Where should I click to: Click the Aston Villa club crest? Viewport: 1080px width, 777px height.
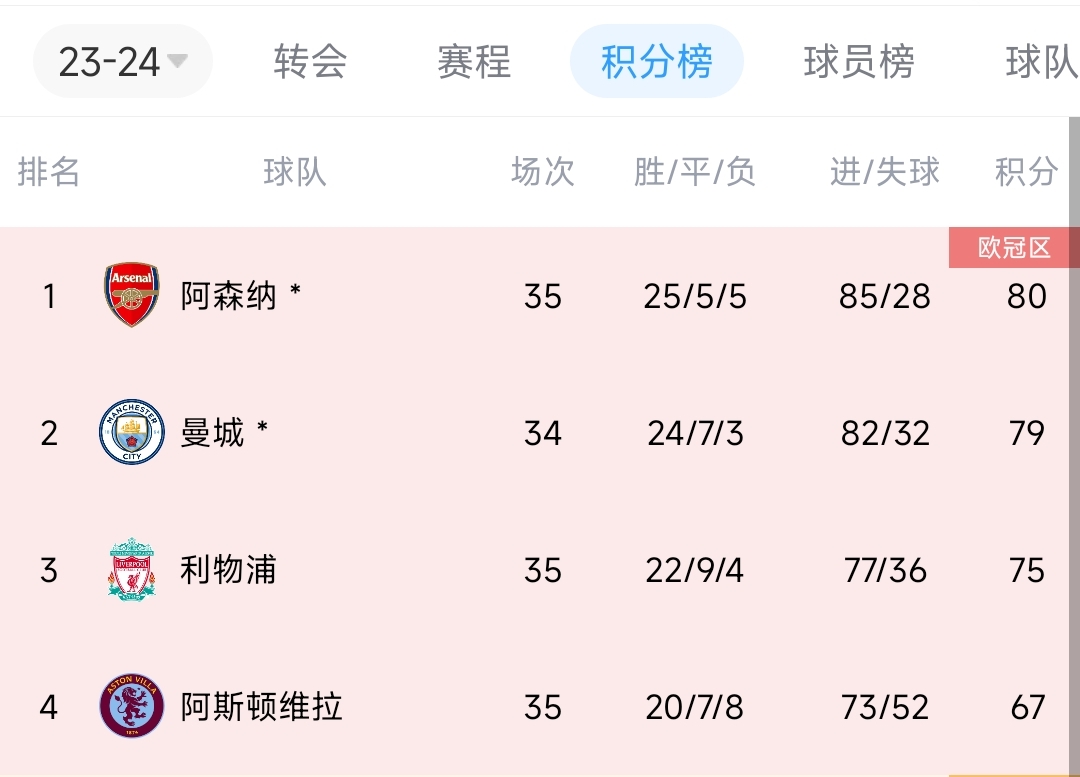point(132,707)
